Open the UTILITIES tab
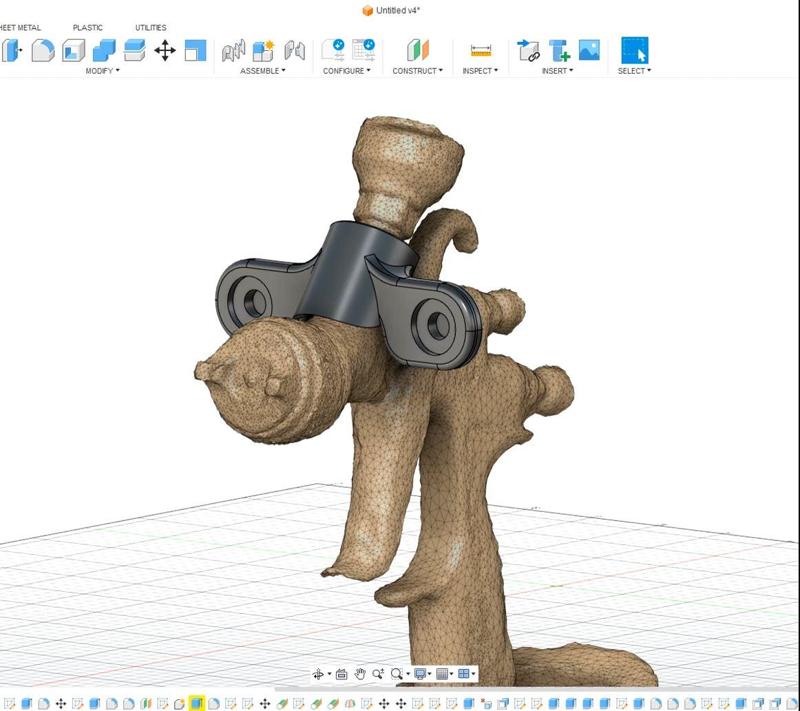 coord(151,28)
